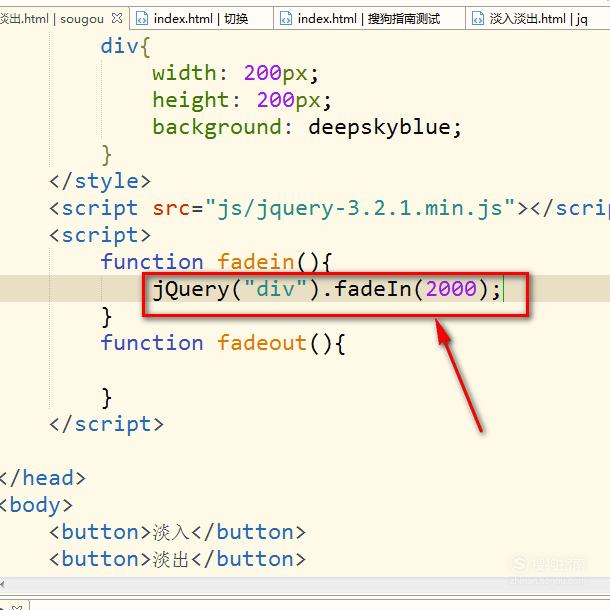
Task: Open the index.html | 切换 tab
Action: pyautogui.click(x=201, y=18)
